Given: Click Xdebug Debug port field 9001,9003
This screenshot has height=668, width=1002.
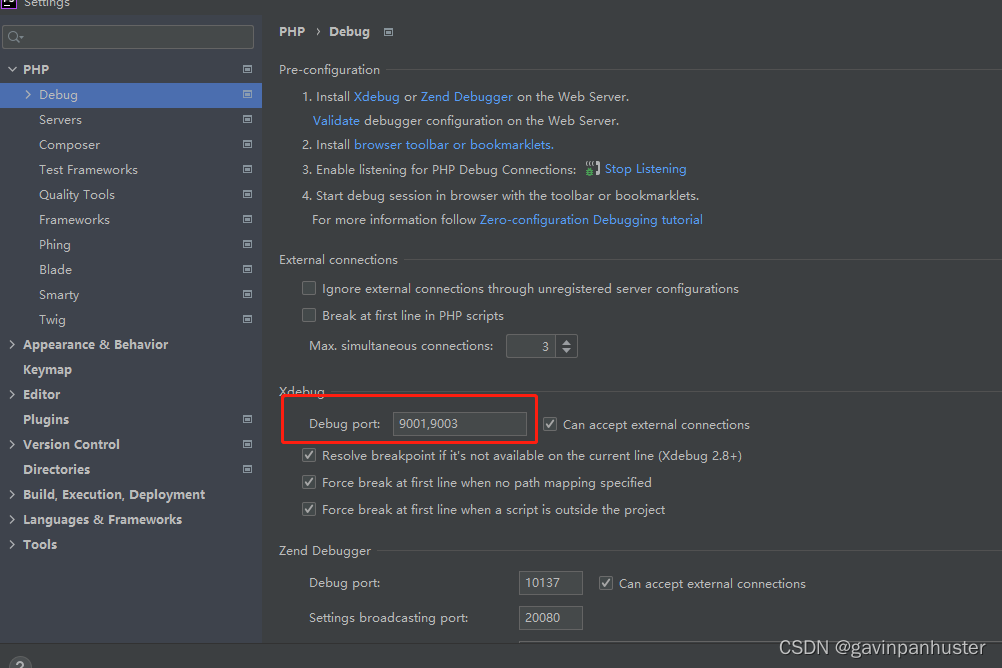Looking at the screenshot, I should tap(459, 424).
